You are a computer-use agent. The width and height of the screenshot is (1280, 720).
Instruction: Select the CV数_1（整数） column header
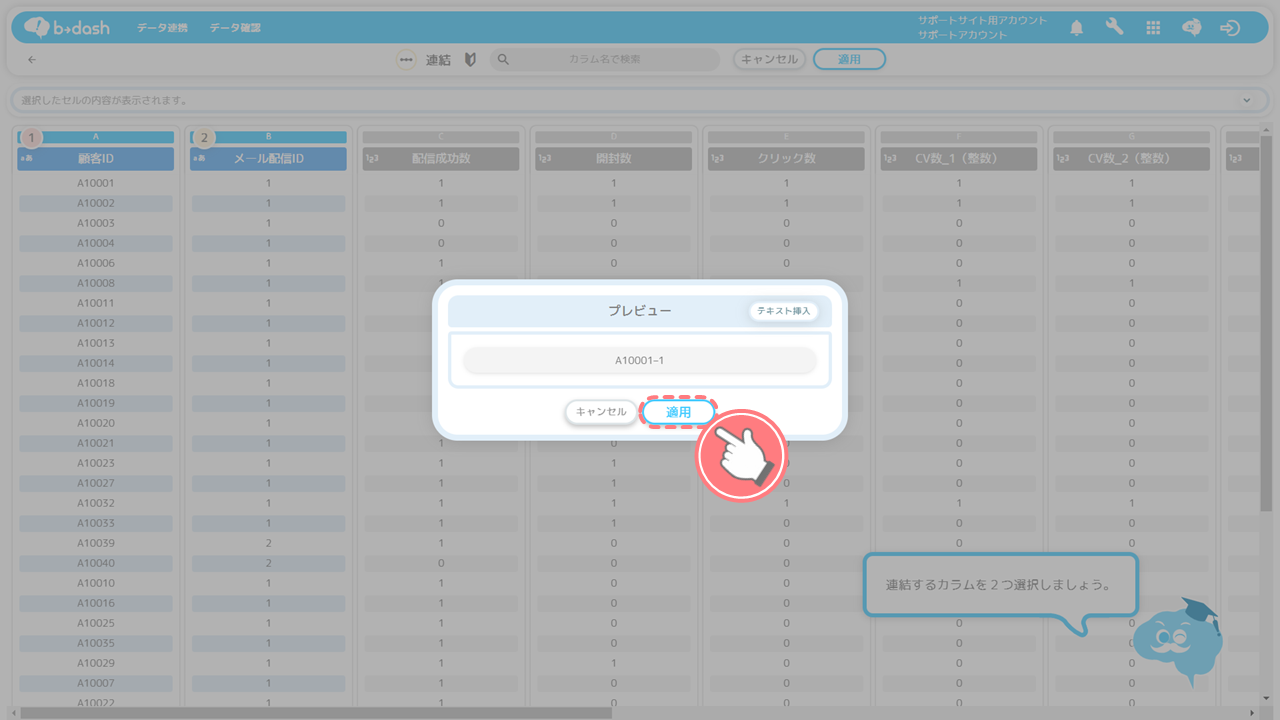point(959,158)
